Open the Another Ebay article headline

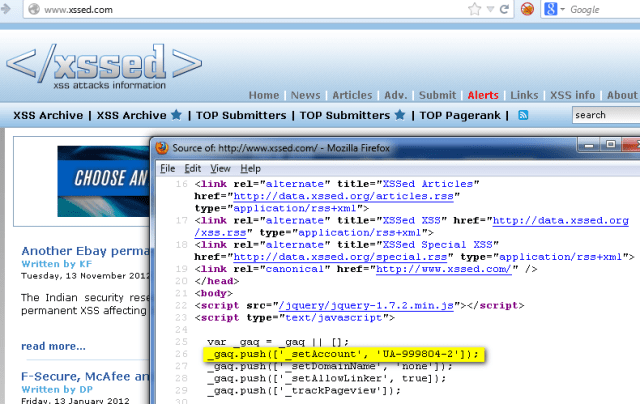point(85,251)
